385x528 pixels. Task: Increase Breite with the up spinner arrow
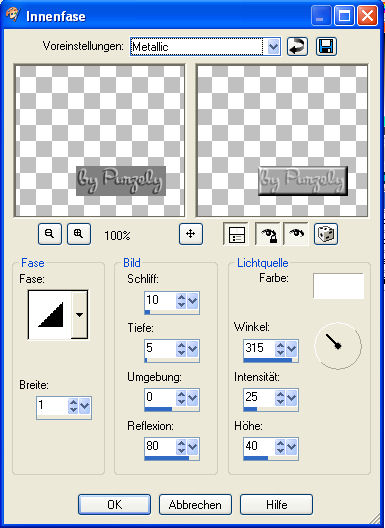point(73,402)
